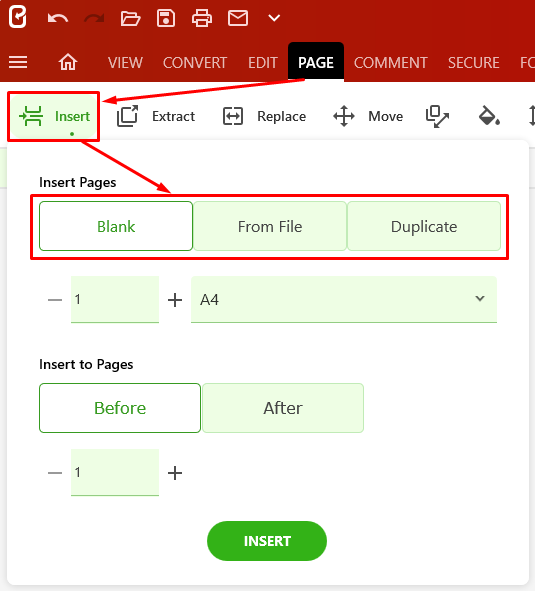Open the hamburger menu
This screenshot has width=535, height=591.
[x=18, y=62]
